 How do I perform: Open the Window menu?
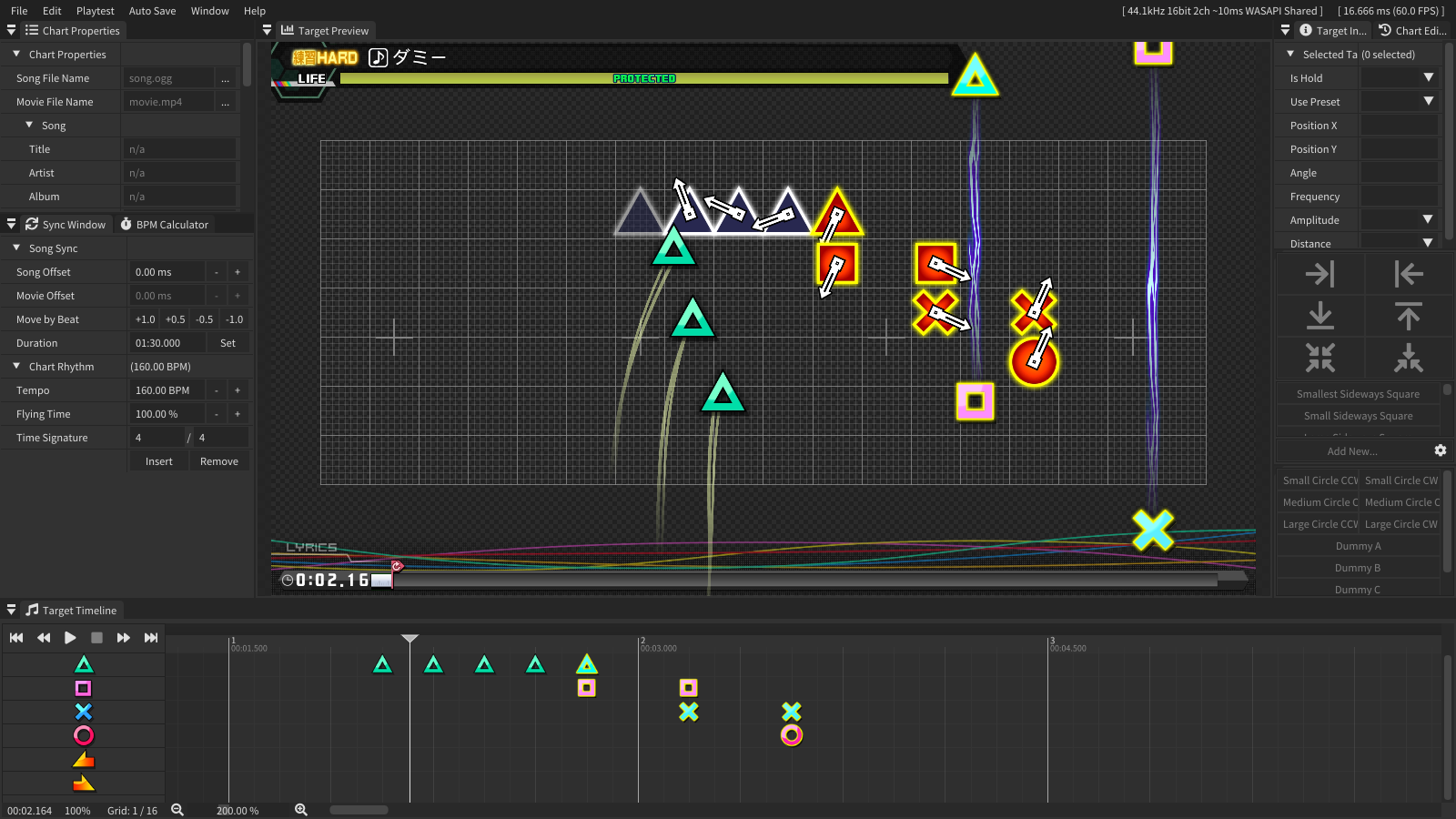click(210, 11)
